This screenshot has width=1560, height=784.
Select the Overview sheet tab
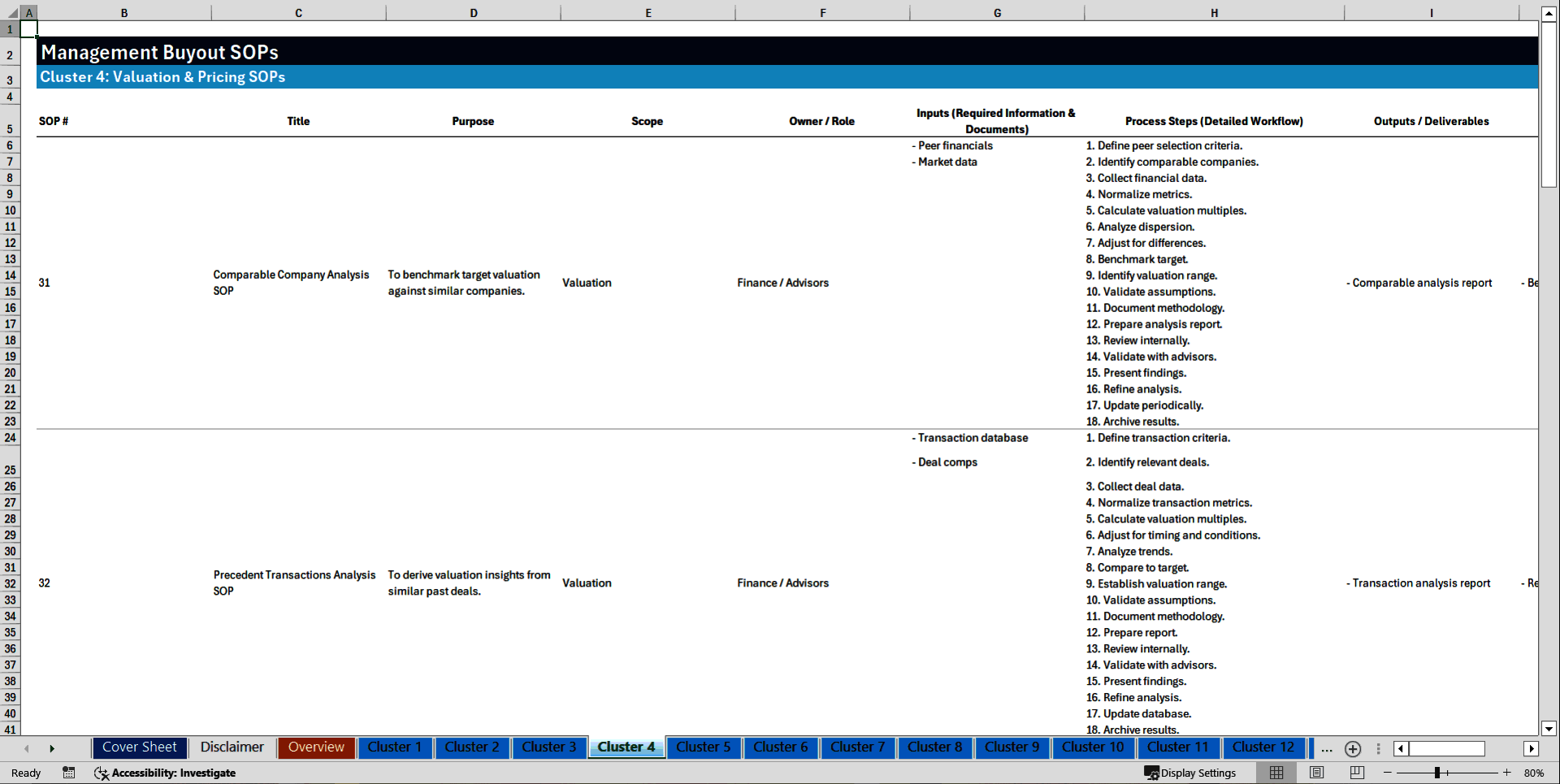315,747
